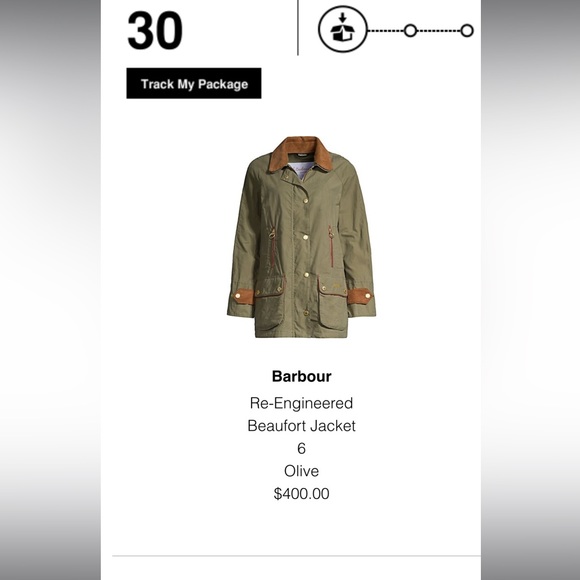Click the dotted segment before the last progress circle
The image size is (580, 580).
pos(439,30)
